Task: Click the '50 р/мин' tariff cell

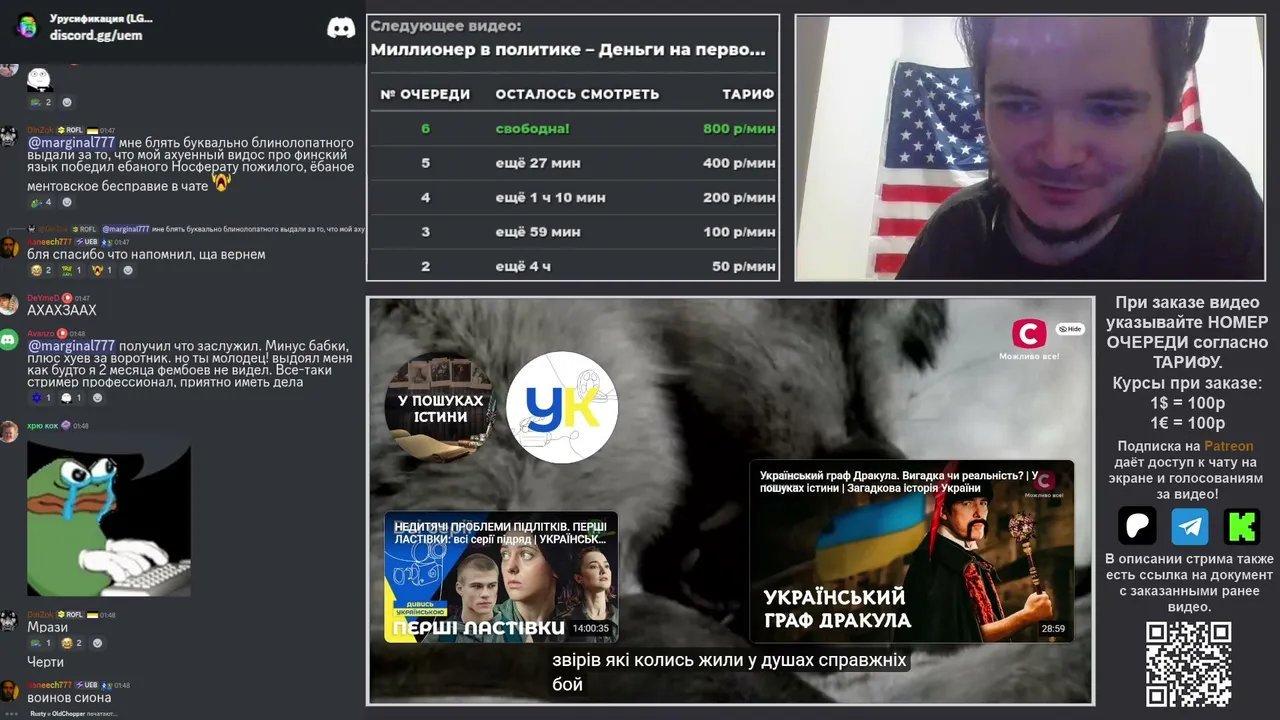Action: pyautogui.click(x=744, y=267)
